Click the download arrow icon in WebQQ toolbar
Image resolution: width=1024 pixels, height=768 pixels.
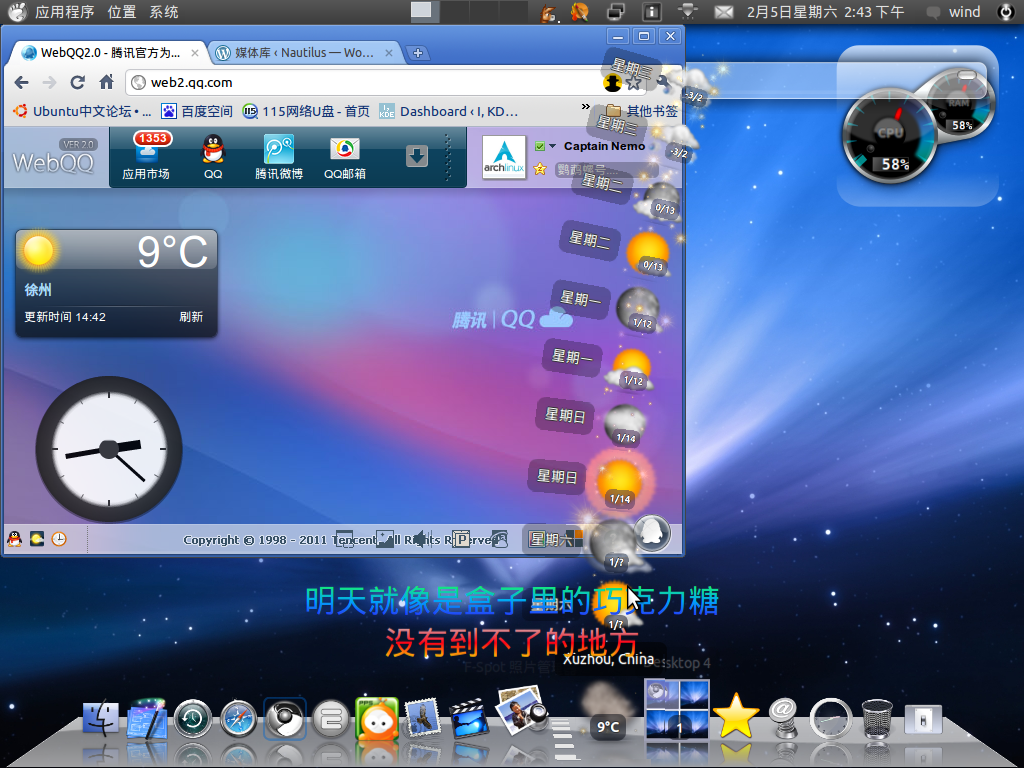(x=417, y=156)
